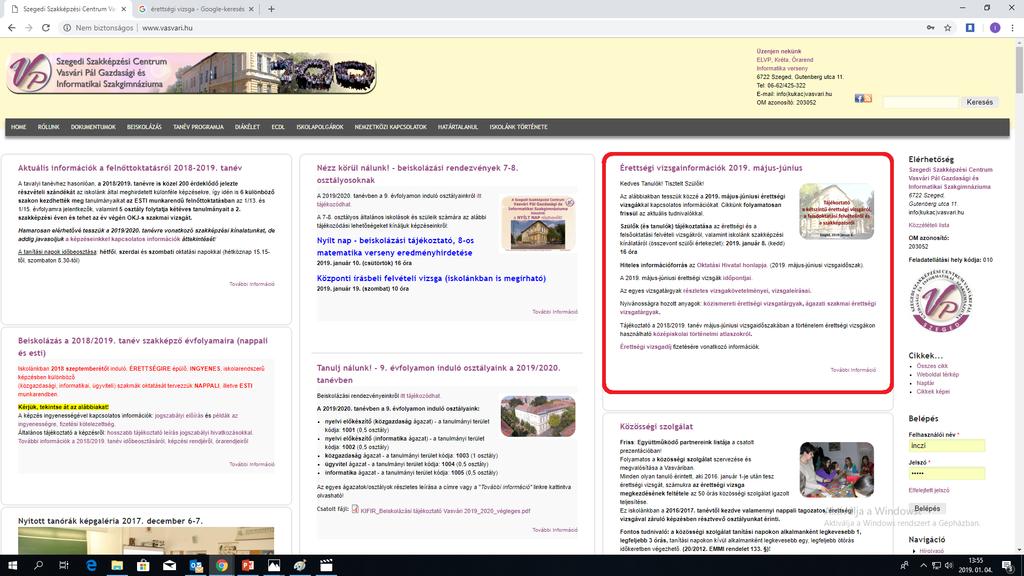Open PDF attachment icon next to KIFIR file
The width and height of the screenshot is (1024, 576).
(355, 509)
